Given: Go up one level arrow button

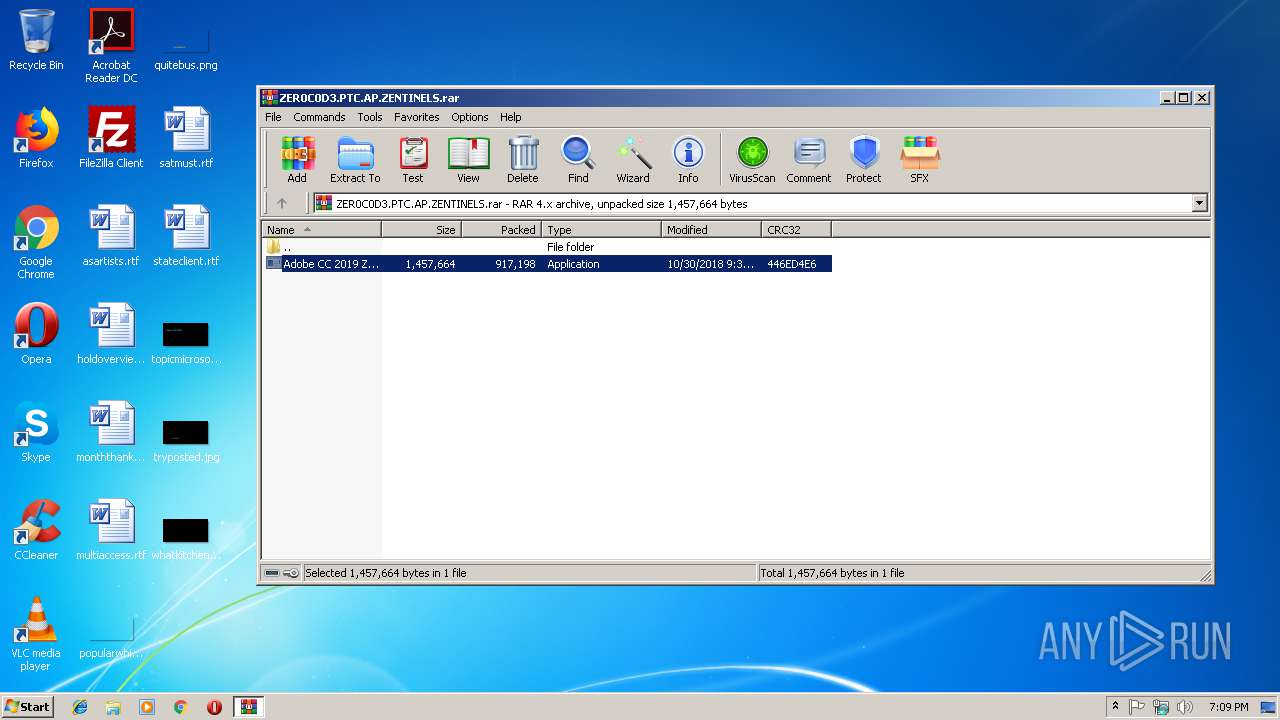Looking at the screenshot, I should point(282,203).
